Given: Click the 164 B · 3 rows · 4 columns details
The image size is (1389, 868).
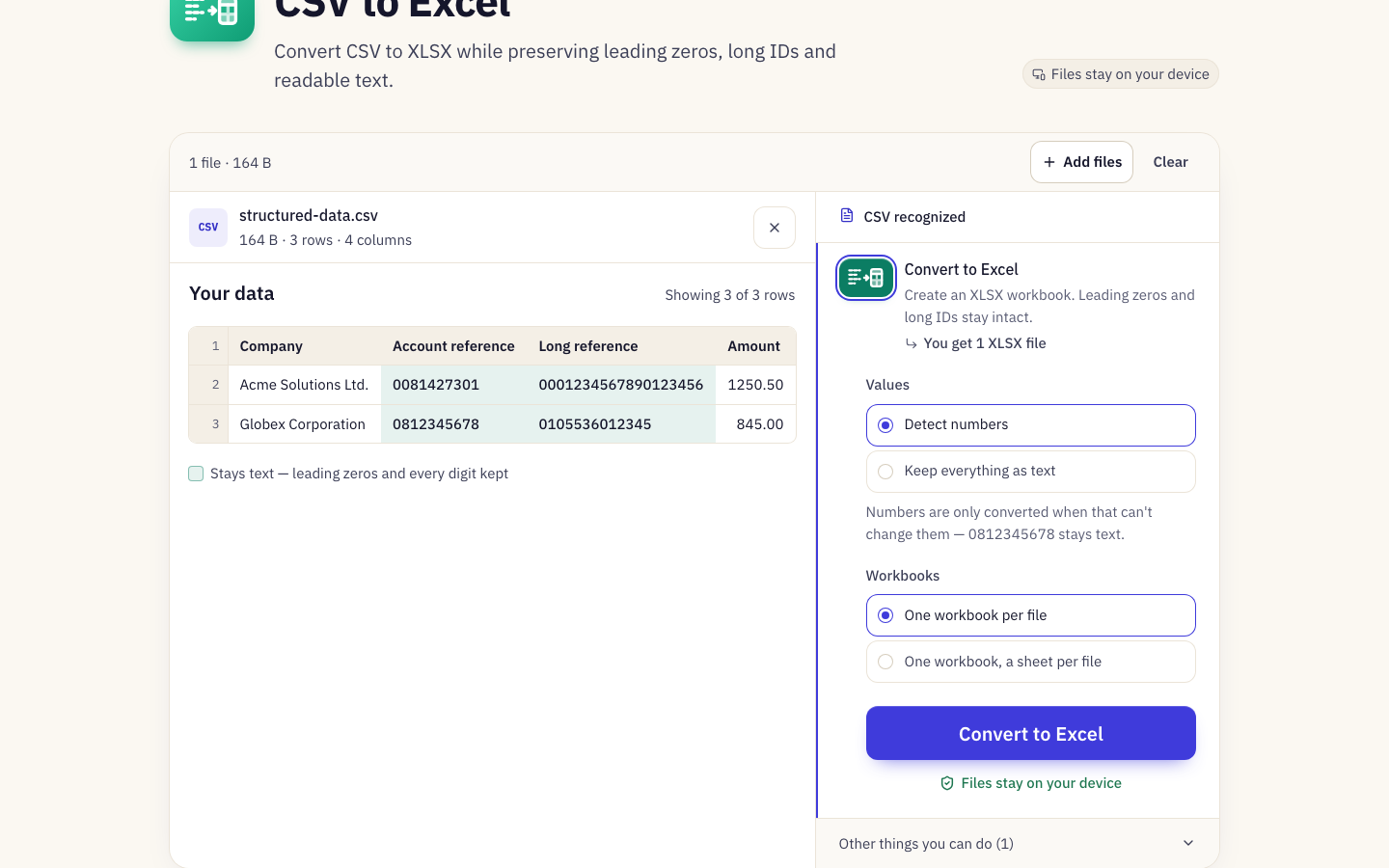Looking at the screenshot, I should (x=325, y=240).
